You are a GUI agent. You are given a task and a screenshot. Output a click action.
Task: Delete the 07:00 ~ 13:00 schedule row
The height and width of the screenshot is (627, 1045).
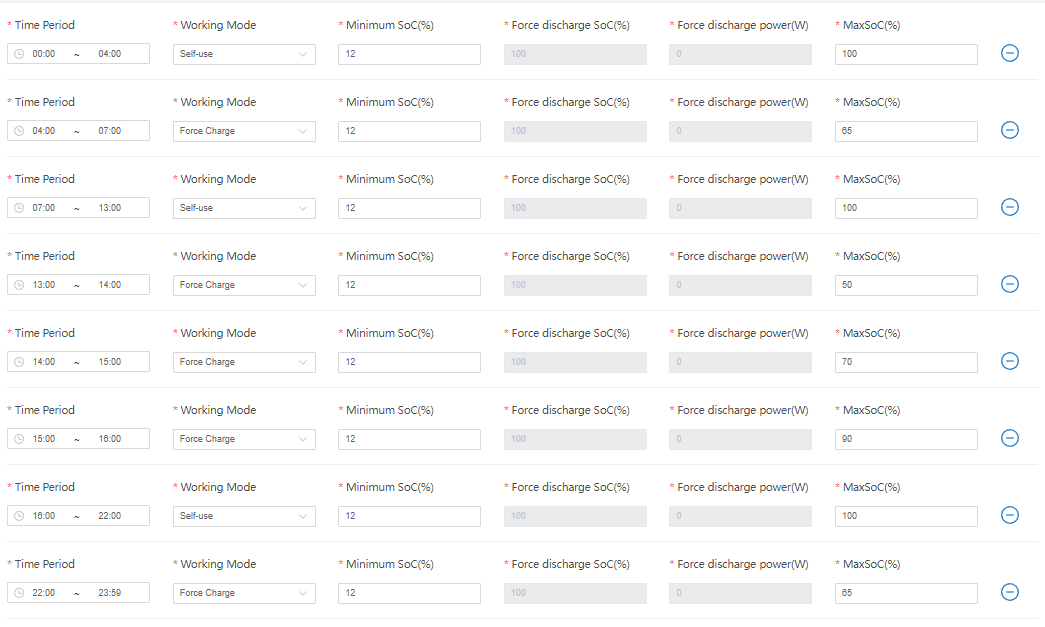click(x=1010, y=207)
